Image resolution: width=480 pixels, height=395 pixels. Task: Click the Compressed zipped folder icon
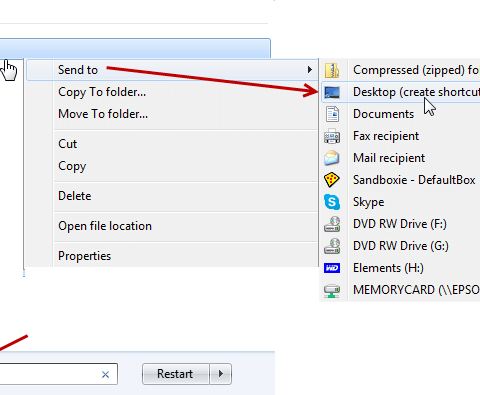pyautogui.click(x=332, y=70)
